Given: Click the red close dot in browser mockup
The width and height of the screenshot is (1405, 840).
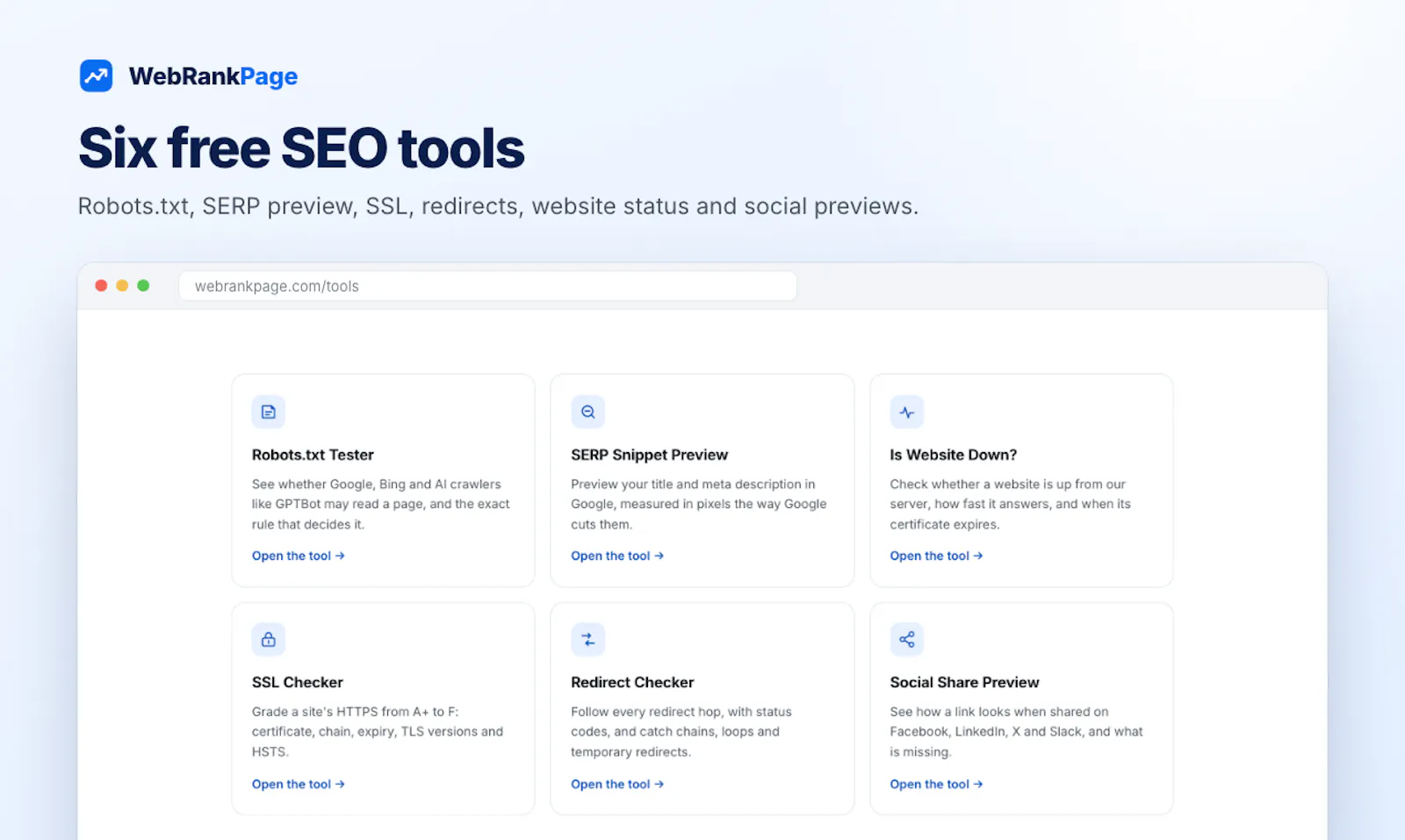Looking at the screenshot, I should tap(101, 285).
